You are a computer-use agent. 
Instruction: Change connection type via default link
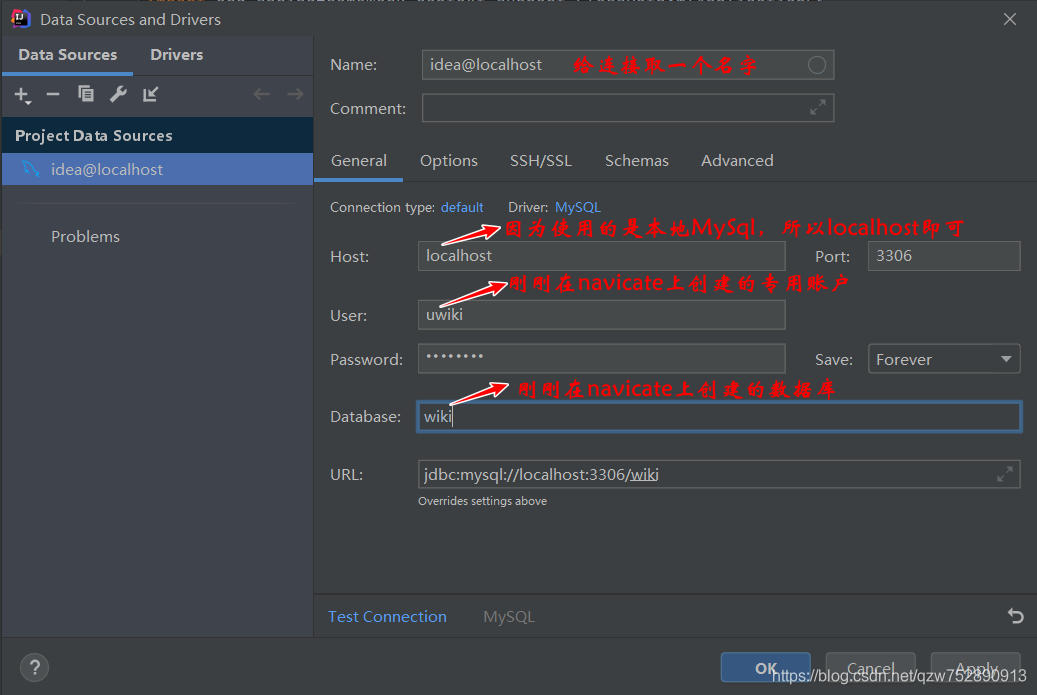pos(462,208)
